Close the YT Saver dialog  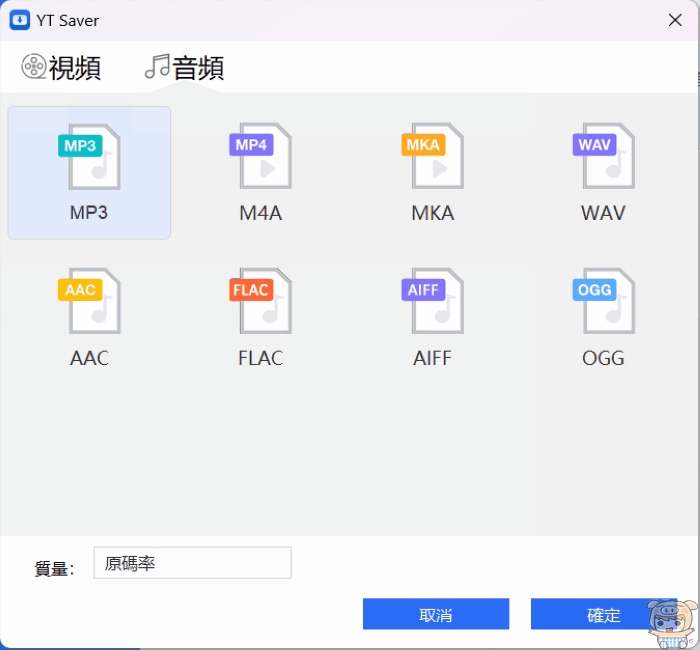pos(675,20)
